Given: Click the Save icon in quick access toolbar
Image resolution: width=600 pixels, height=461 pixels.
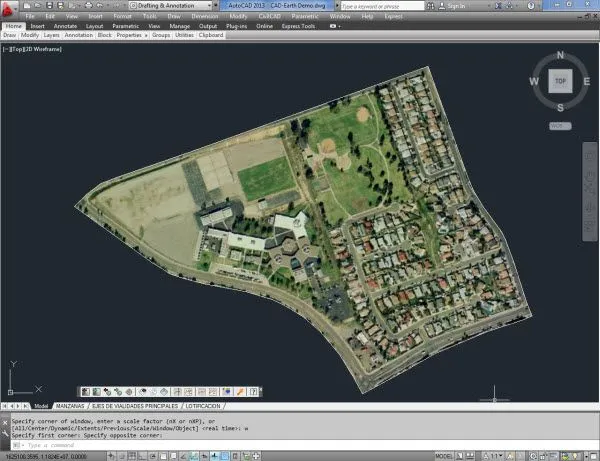Looking at the screenshot, I should tap(49, 6).
